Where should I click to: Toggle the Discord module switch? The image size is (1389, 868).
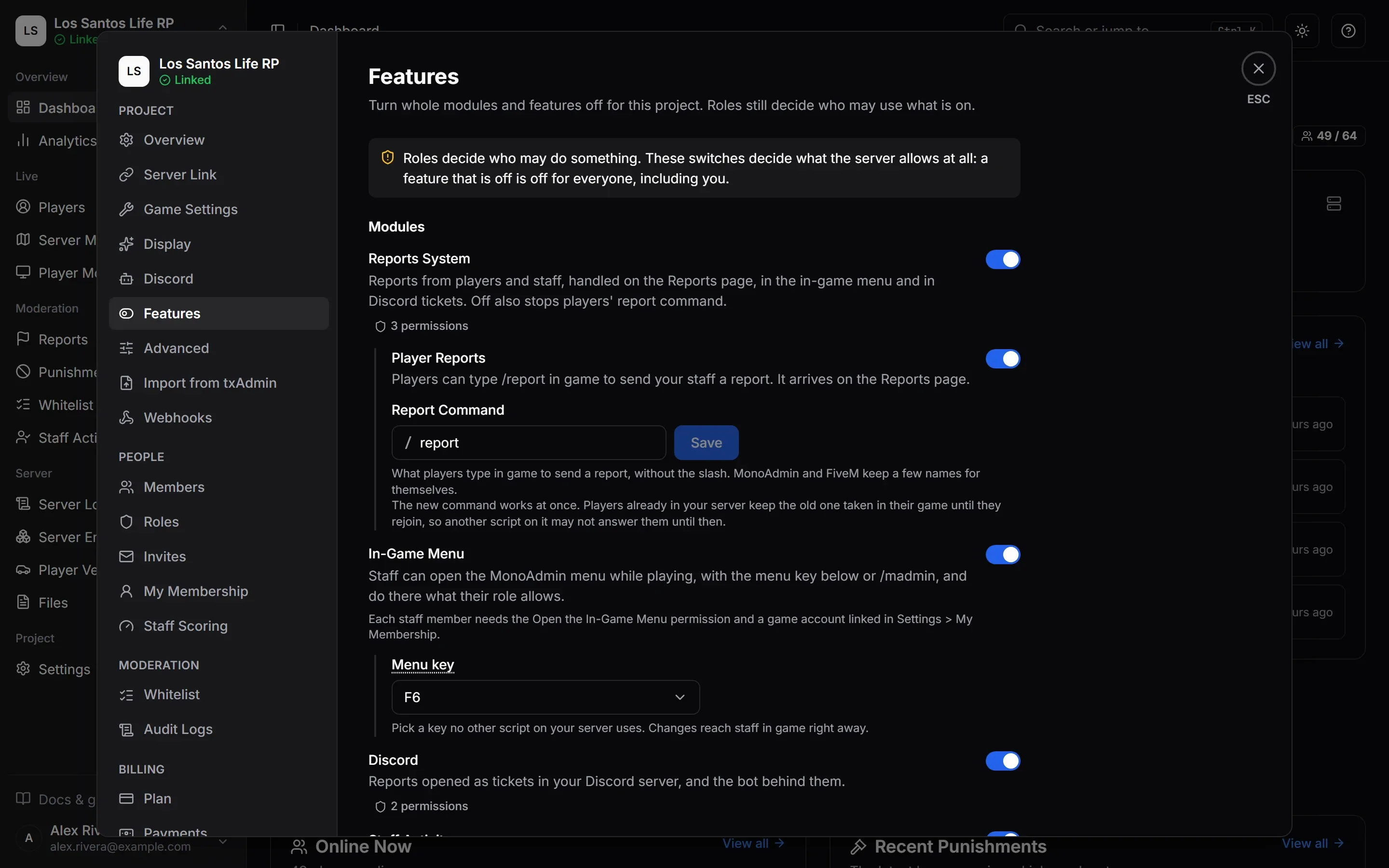pyautogui.click(x=1003, y=760)
